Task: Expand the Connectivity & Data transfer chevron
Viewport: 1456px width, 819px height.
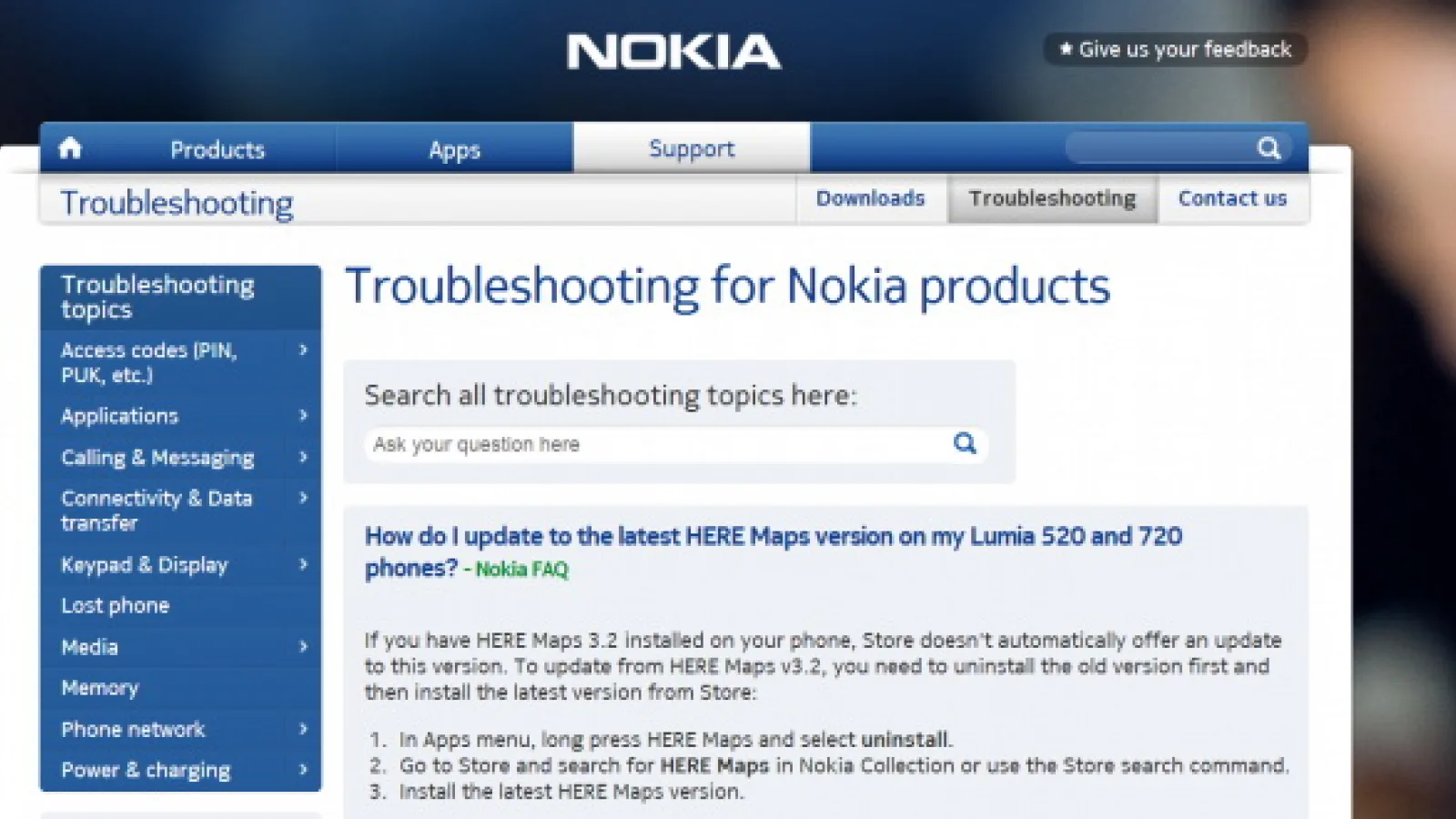Action: (303, 498)
